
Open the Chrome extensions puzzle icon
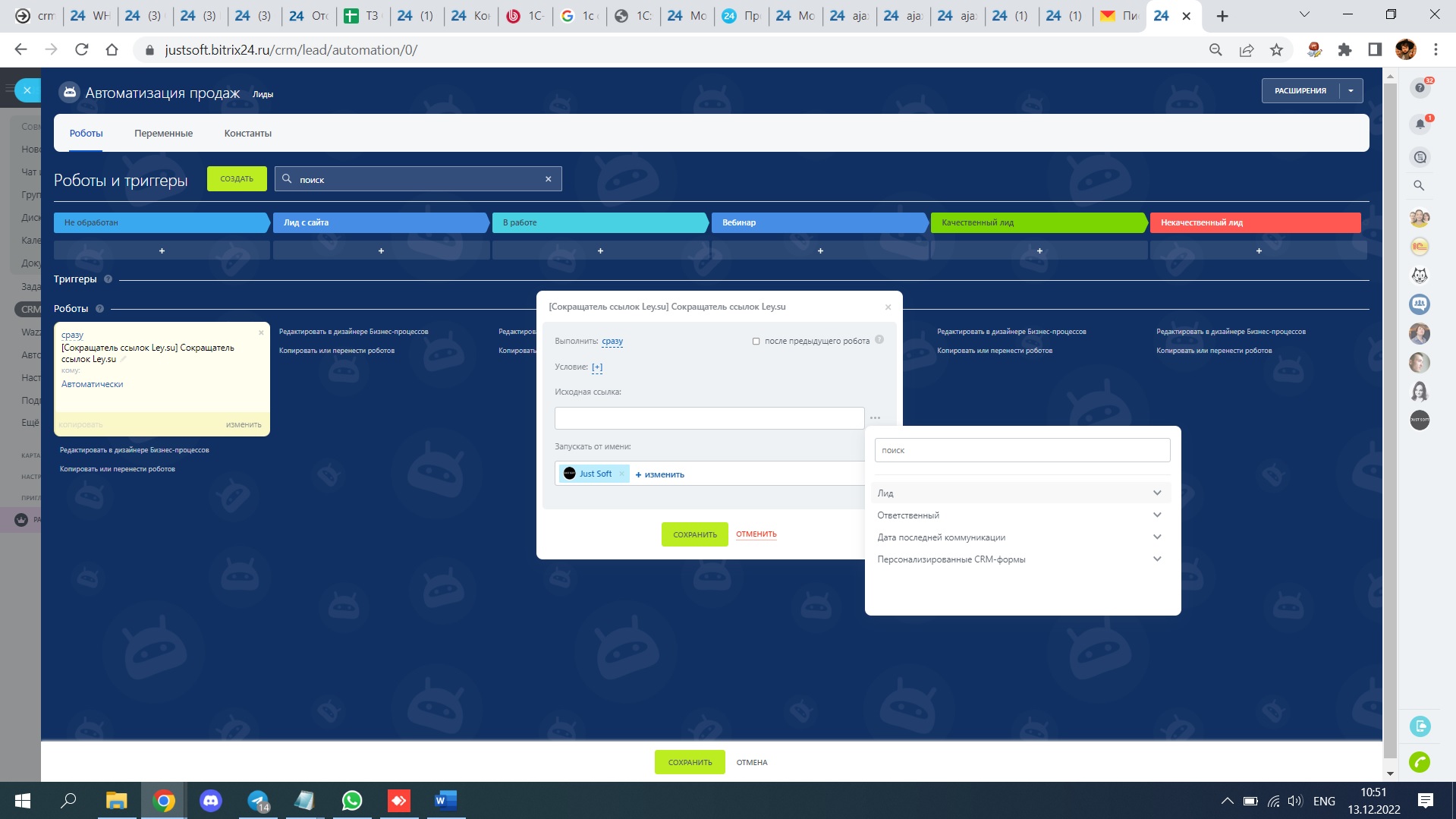coord(1344,50)
